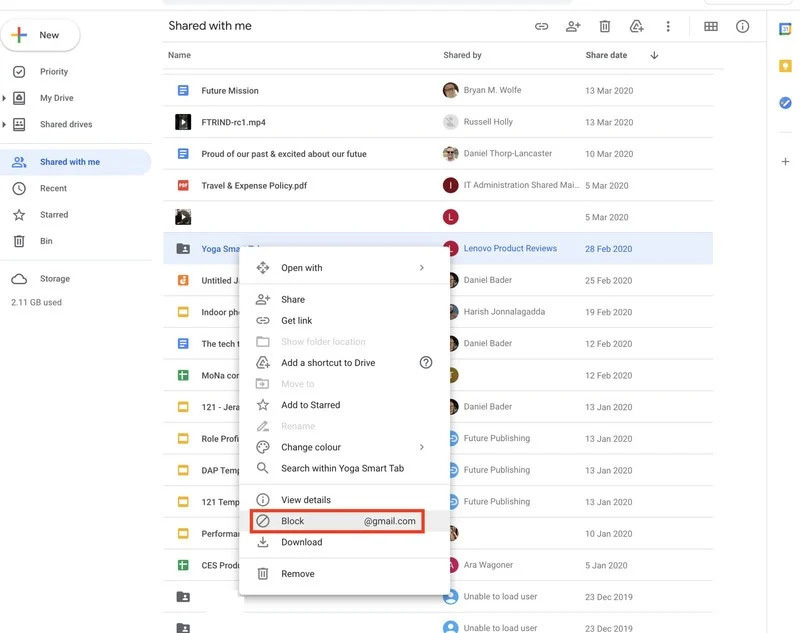Image resolution: width=800 pixels, height=633 pixels.
Task: Click the Lenovo Product Reviews sharer name
Action: coord(510,248)
